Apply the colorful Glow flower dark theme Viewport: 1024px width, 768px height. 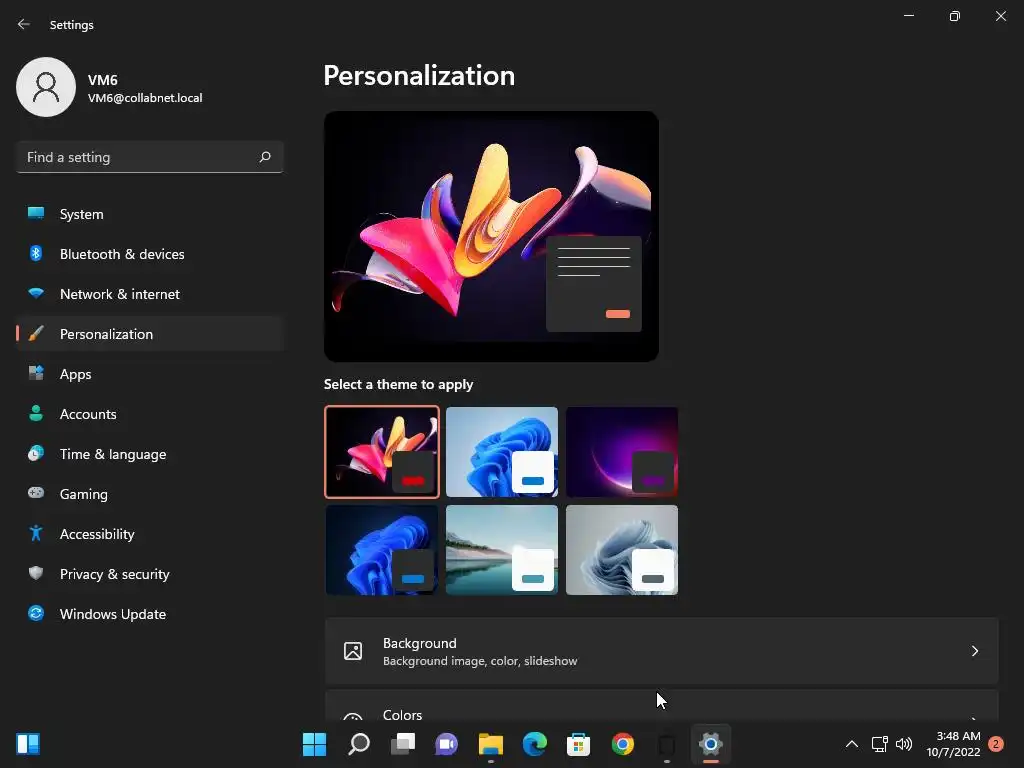coord(382,452)
